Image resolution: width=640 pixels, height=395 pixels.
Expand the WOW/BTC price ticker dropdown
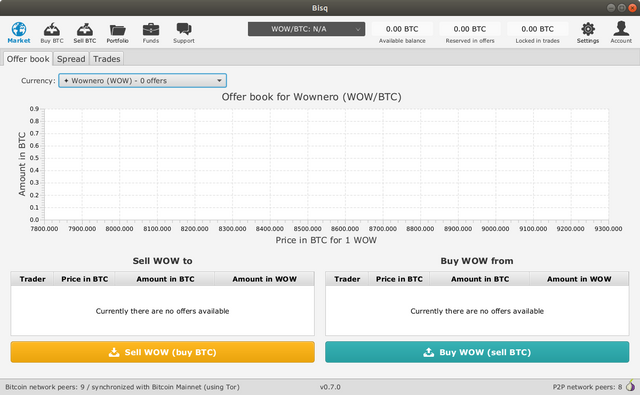tap(306, 29)
